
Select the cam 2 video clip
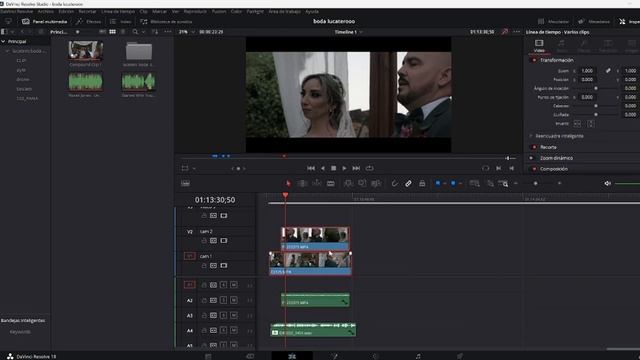(315, 239)
